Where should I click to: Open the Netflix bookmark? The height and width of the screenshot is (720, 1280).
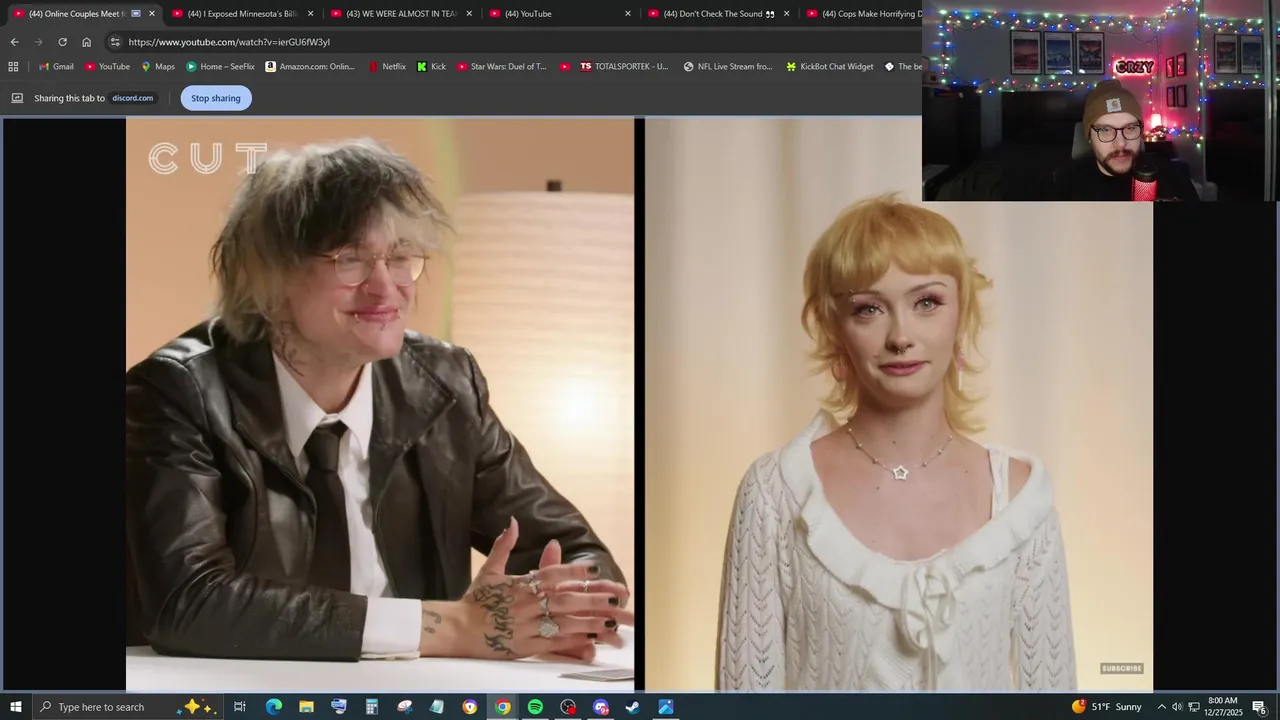(387, 67)
